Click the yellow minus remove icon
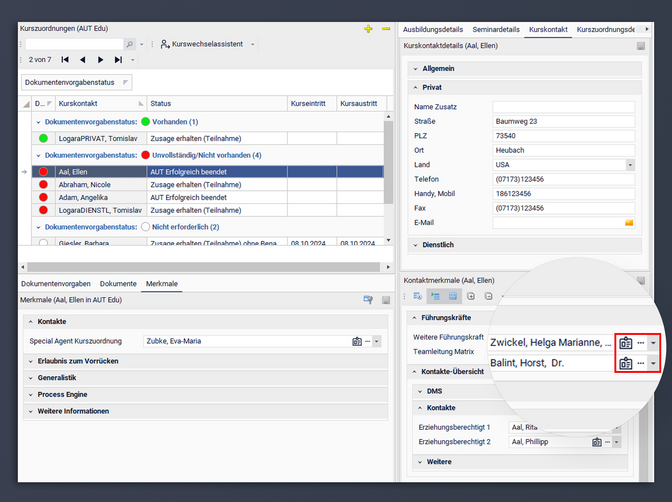 click(x=386, y=30)
